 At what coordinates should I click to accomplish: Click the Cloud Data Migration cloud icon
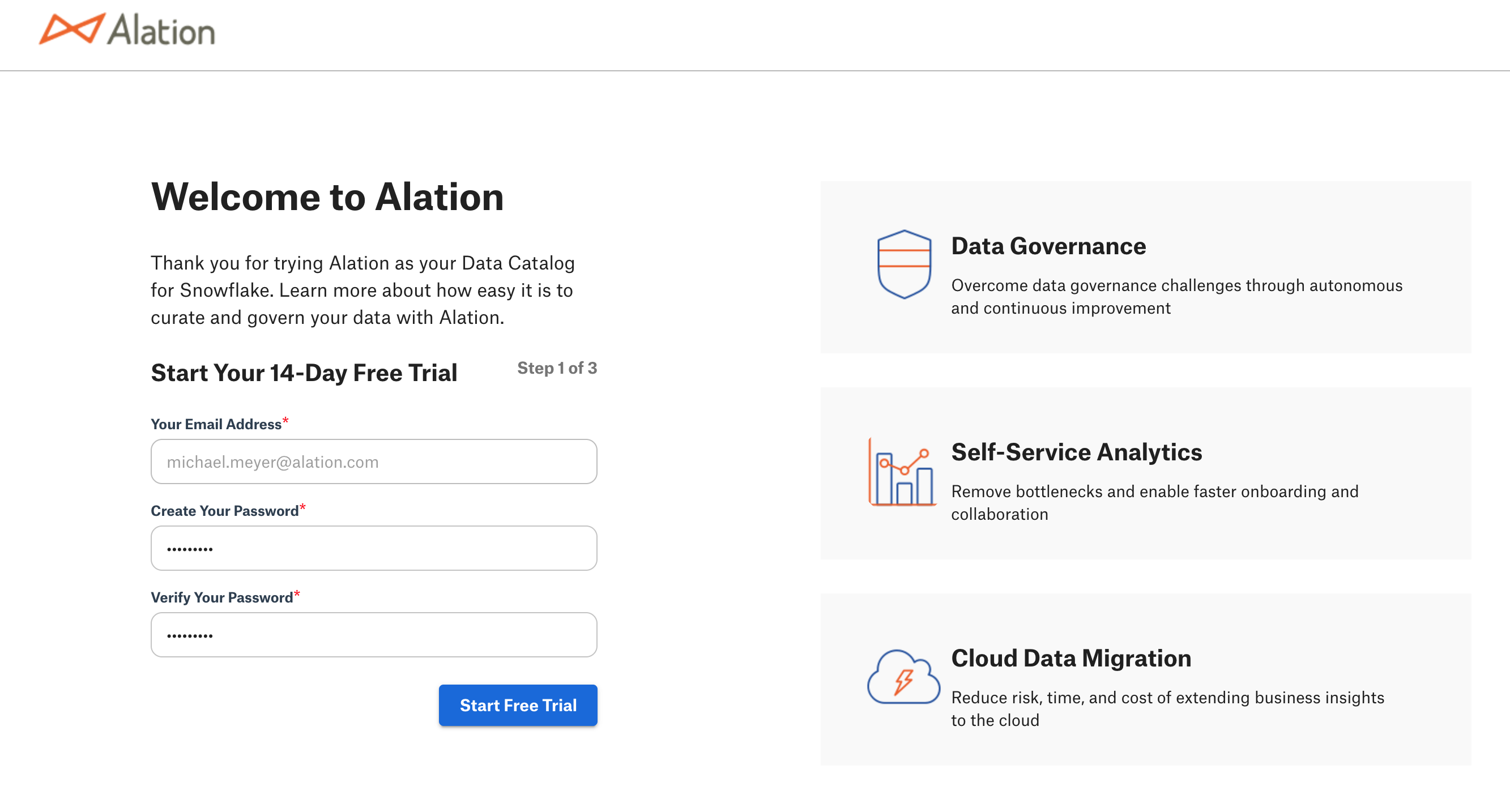click(x=903, y=677)
